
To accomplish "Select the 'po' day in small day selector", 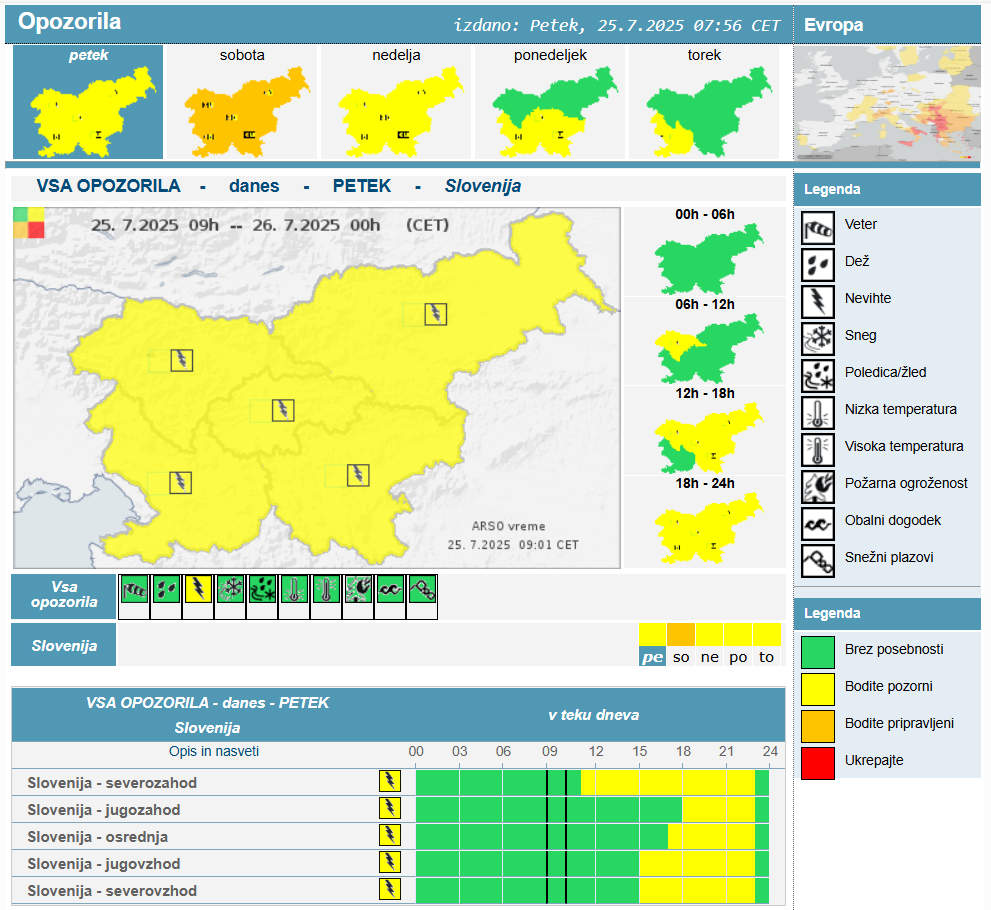I will (x=738, y=645).
